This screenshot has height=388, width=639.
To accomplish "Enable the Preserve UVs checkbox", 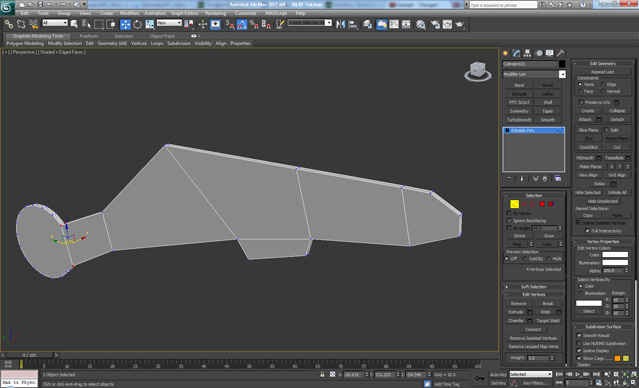I will click(581, 102).
